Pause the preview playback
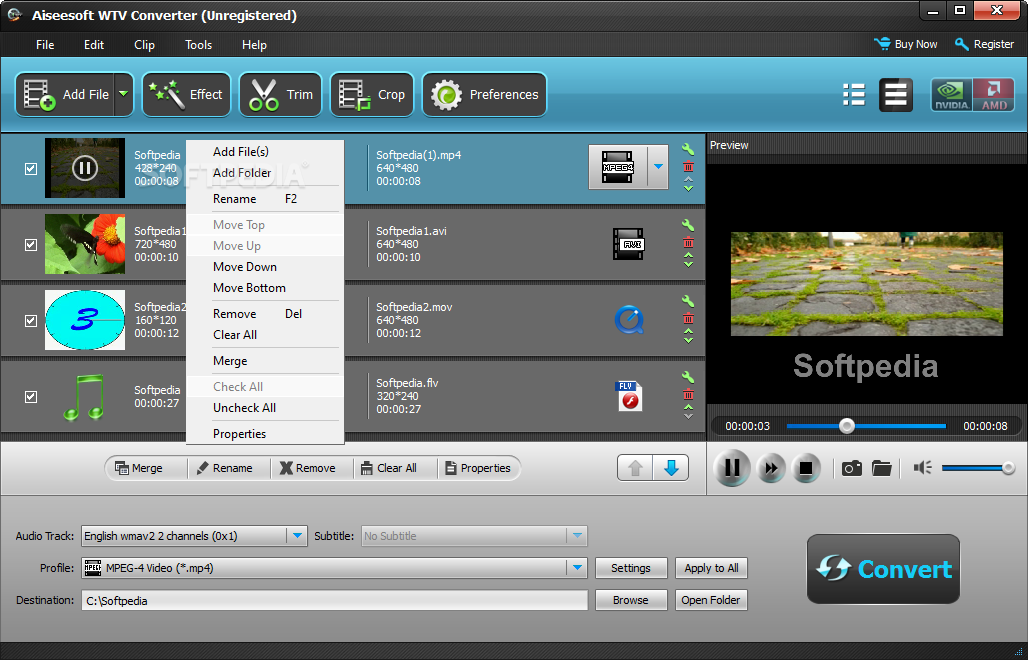 732,468
